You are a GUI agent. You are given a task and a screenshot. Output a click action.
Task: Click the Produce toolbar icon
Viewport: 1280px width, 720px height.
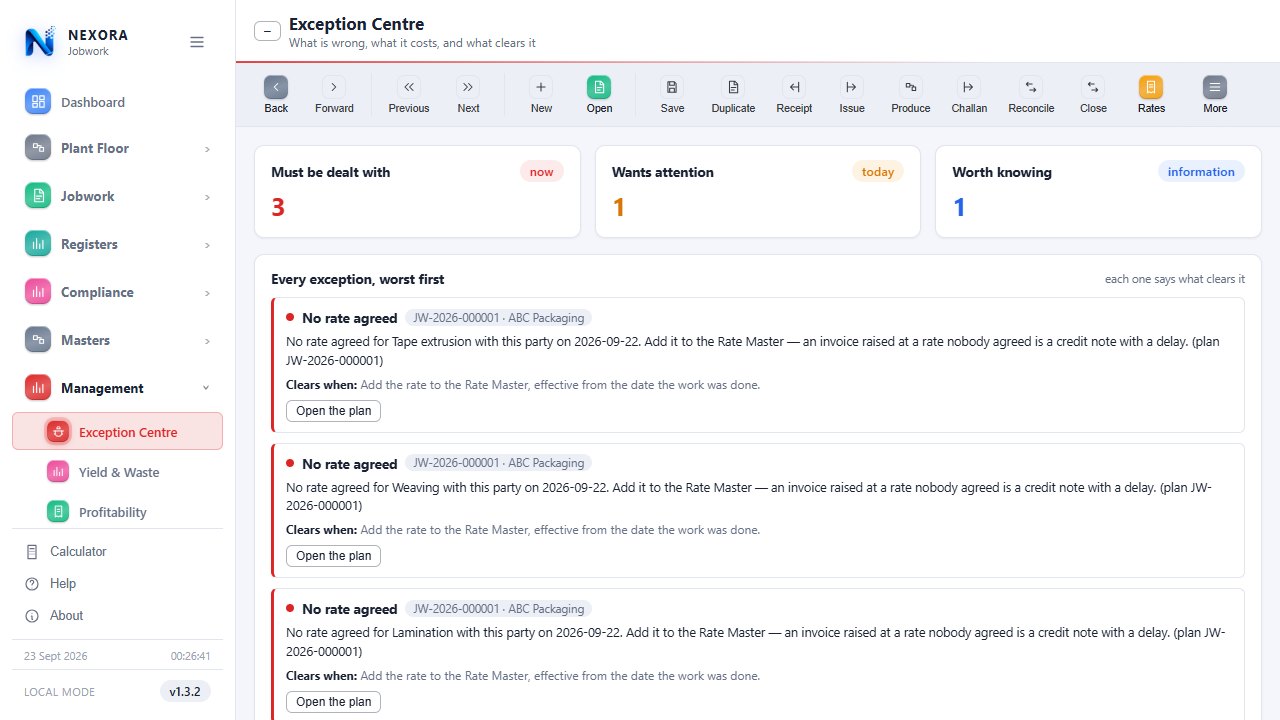[910, 87]
